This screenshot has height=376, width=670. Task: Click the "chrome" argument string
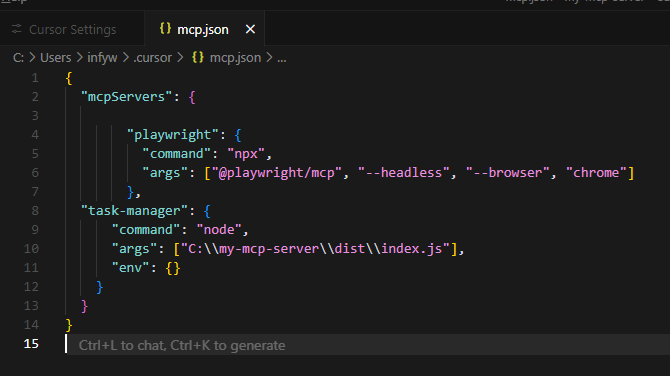tap(596, 173)
